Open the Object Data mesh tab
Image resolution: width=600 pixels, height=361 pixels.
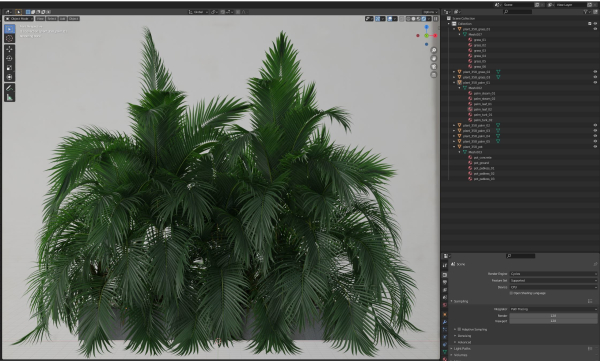click(445, 352)
